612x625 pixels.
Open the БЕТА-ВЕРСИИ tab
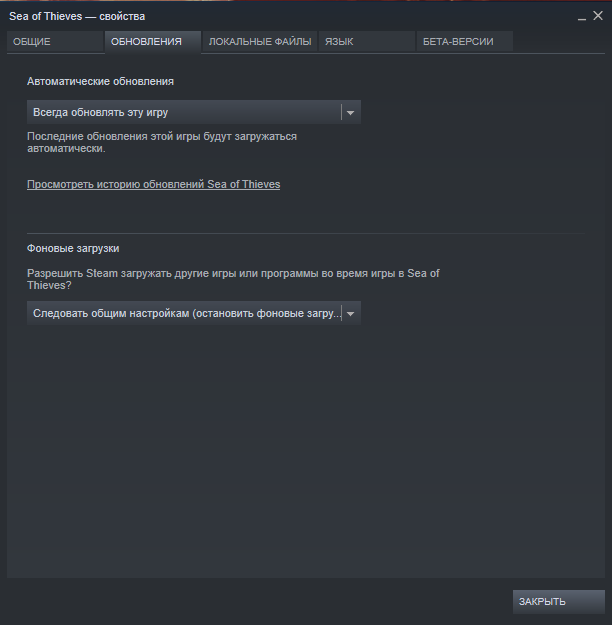coord(465,41)
